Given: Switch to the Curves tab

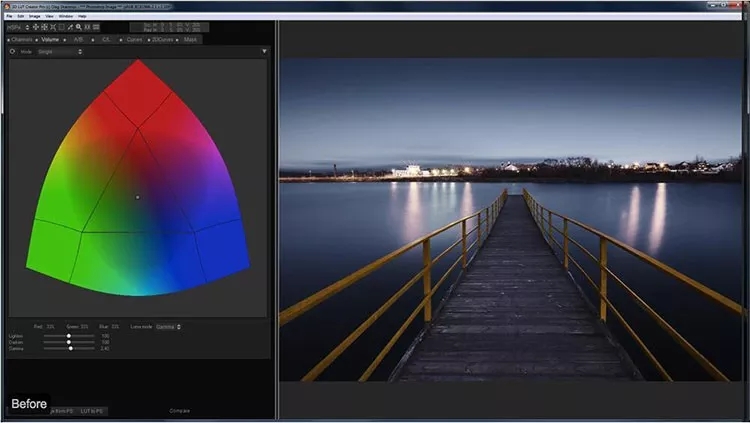Looking at the screenshot, I should pyautogui.click(x=134, y=39).
